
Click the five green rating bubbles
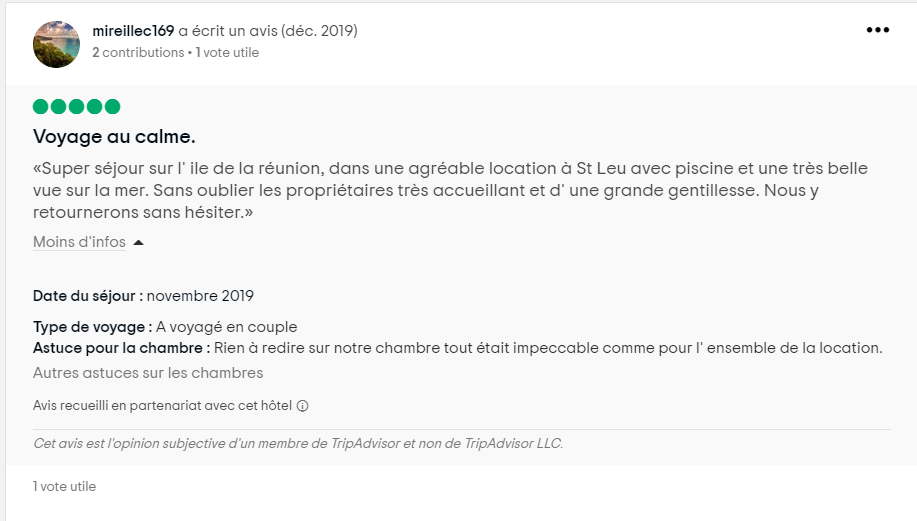pos(76,106)
